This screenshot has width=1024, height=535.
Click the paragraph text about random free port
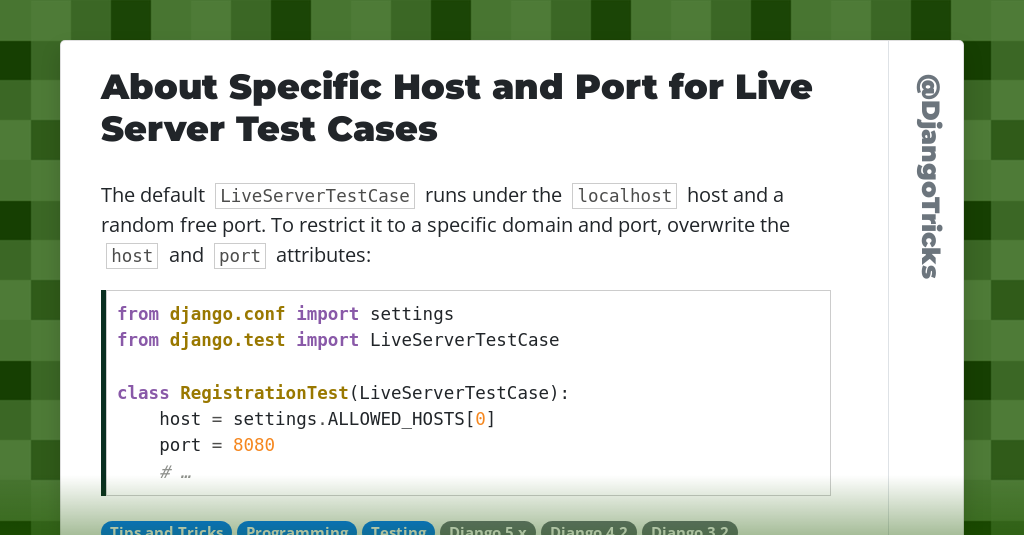[x=445, y=225]
